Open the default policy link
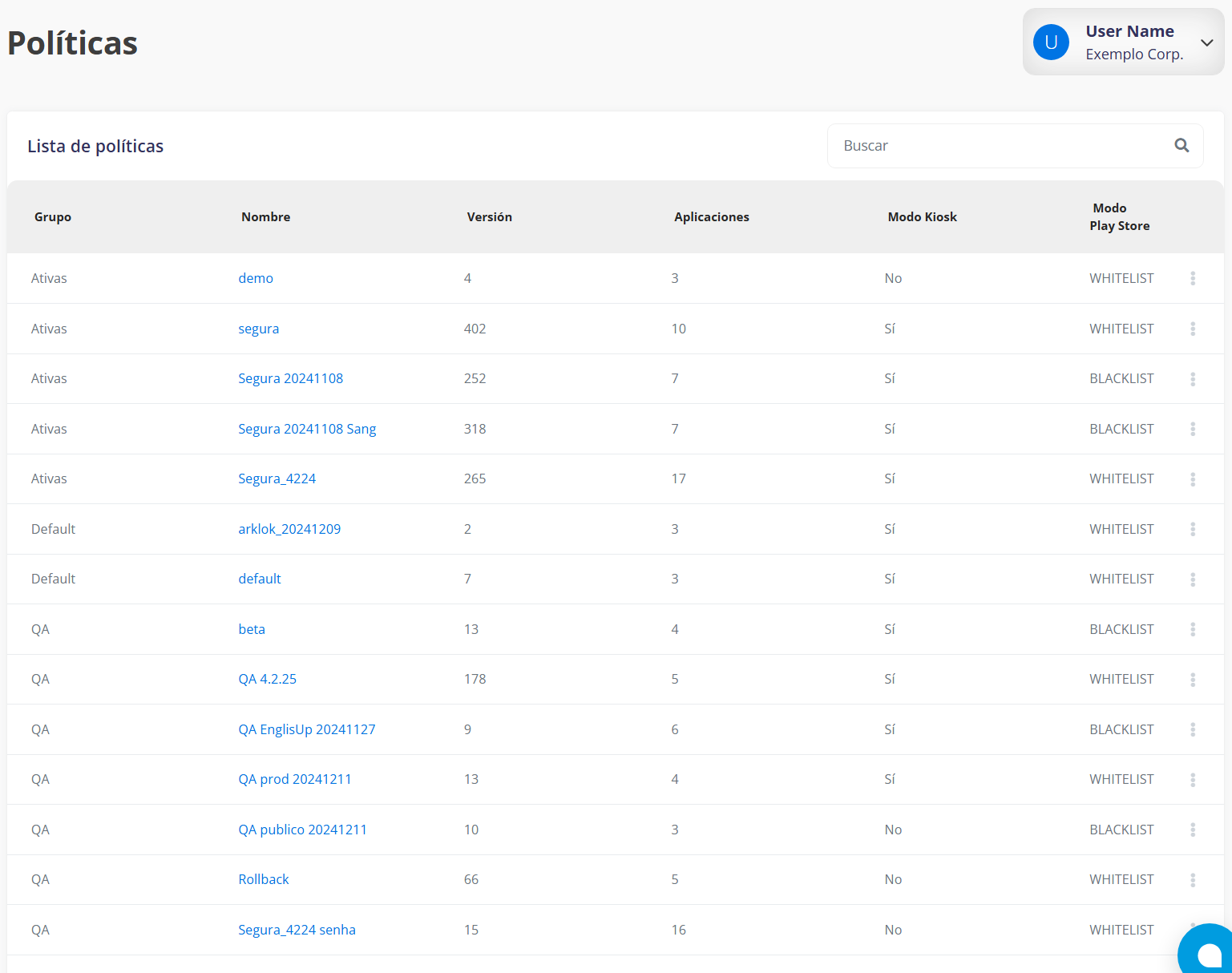Viewport: 1232px width, 973px height. pos(260,579)
